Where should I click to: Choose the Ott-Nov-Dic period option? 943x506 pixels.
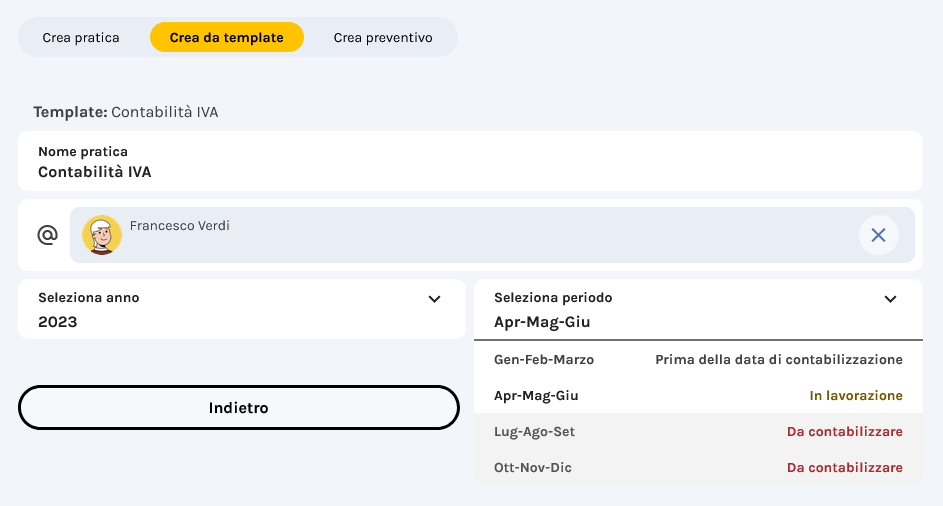pos(533,467)
